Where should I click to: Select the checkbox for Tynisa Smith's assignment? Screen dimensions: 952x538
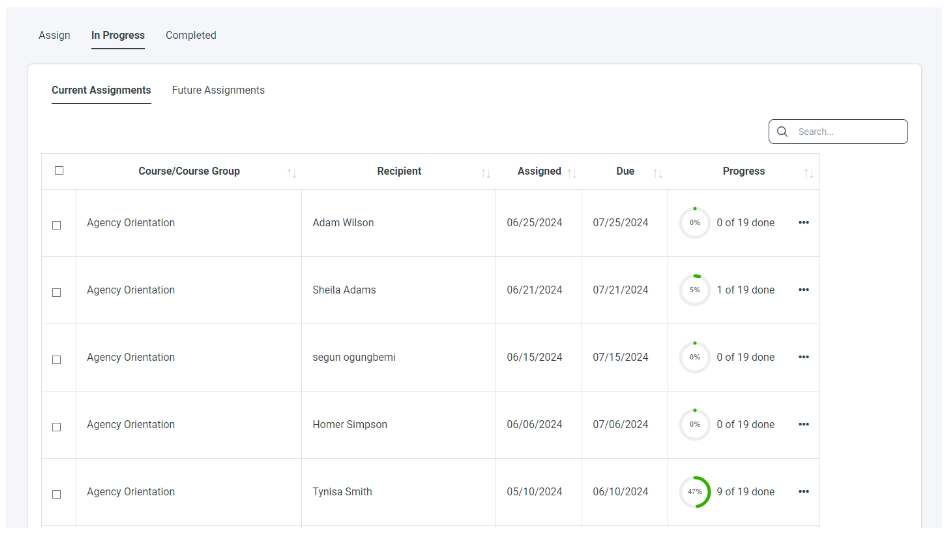coord(57,494)
